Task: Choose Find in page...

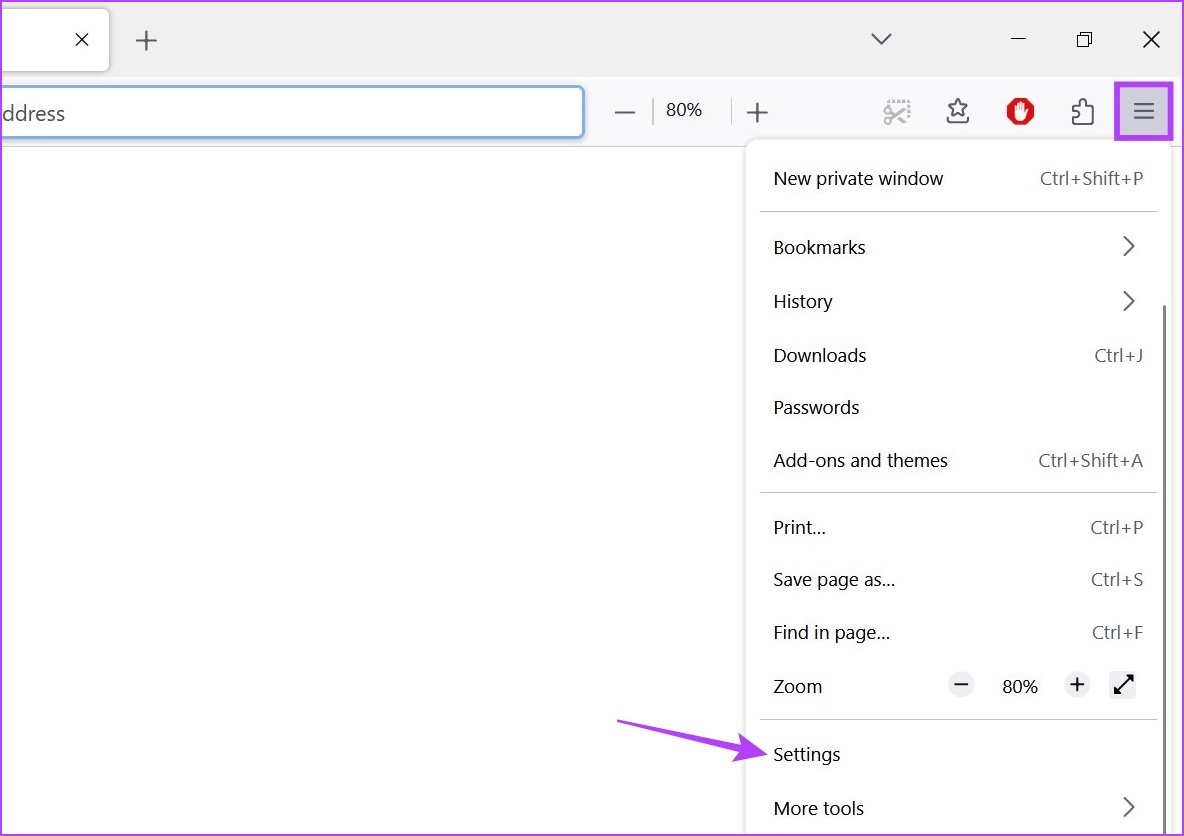Action: (x=832, y=632)
